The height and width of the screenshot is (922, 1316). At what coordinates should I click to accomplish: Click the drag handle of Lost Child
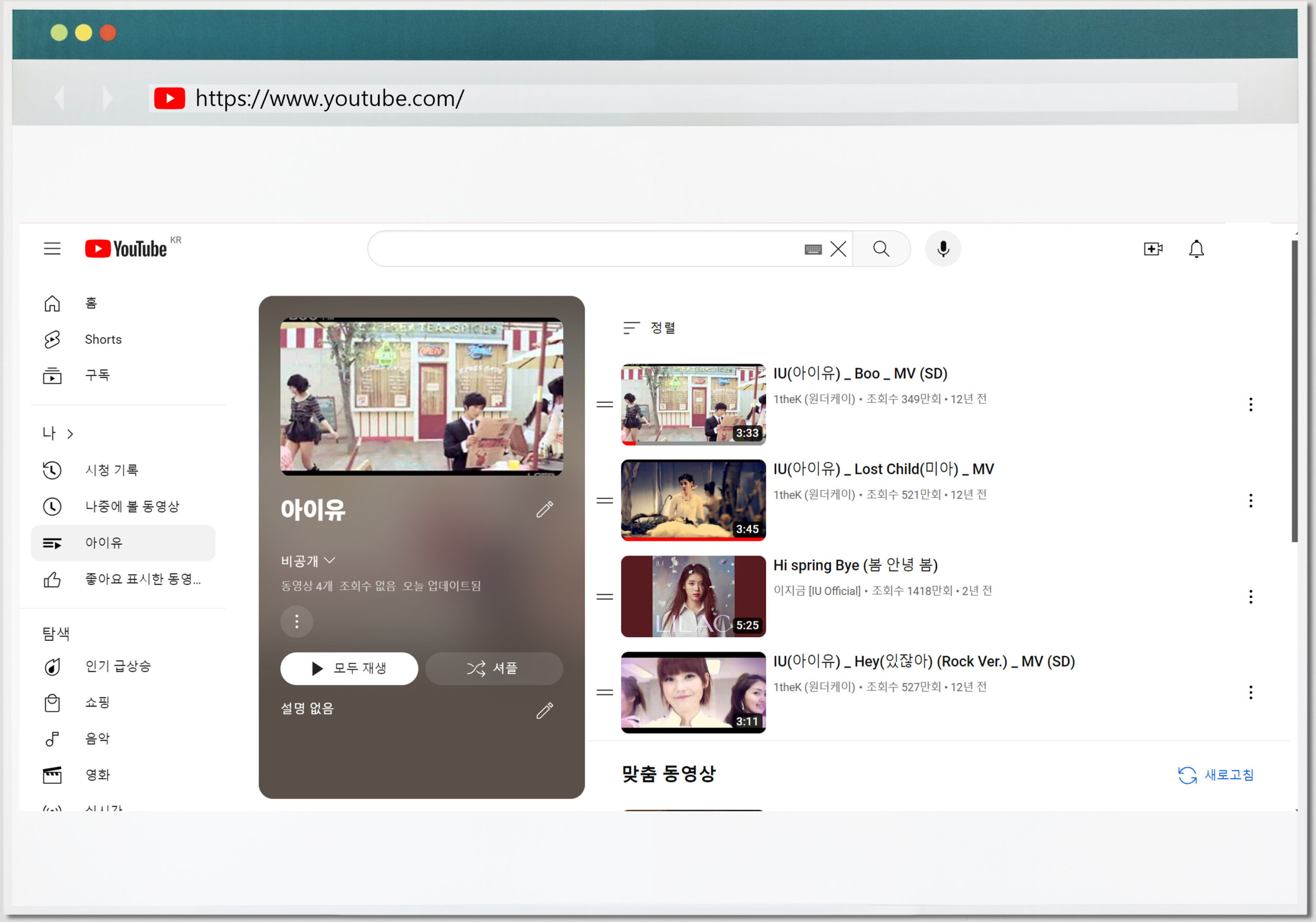click(605, 500)
